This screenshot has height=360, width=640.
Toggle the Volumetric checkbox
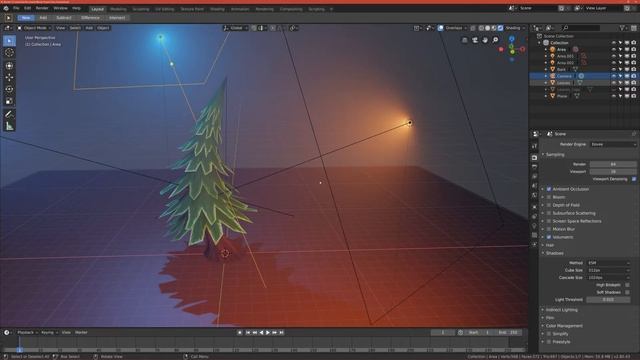(549, 237)
